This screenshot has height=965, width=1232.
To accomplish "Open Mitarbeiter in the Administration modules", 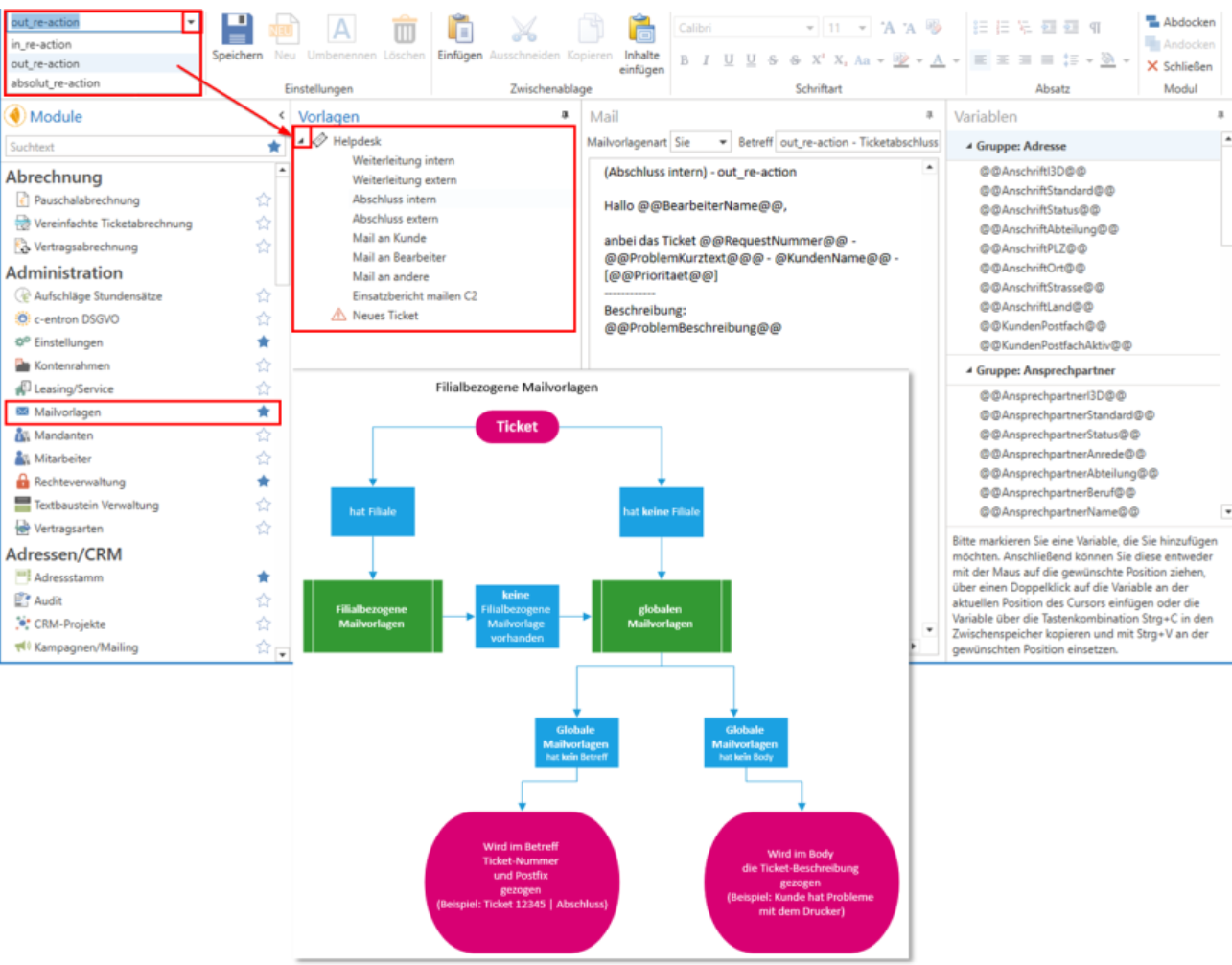I will pos(63,459).
